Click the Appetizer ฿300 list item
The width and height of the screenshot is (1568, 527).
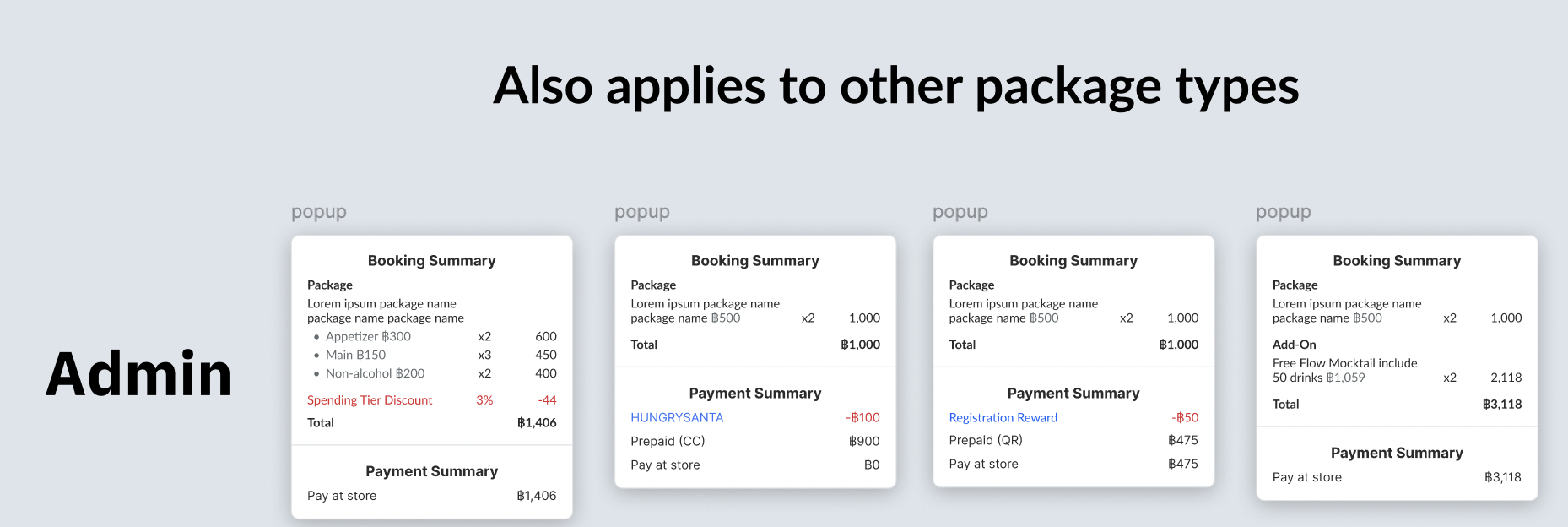[368, 336]
